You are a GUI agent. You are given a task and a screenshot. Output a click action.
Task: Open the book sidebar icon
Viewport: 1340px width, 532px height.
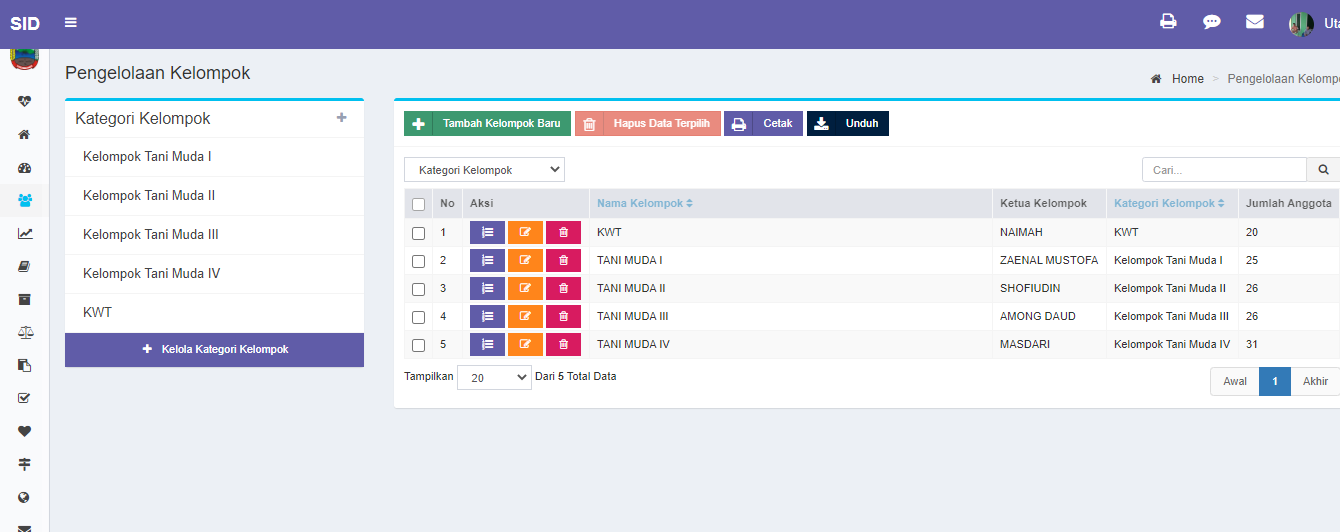click(25, 266)
